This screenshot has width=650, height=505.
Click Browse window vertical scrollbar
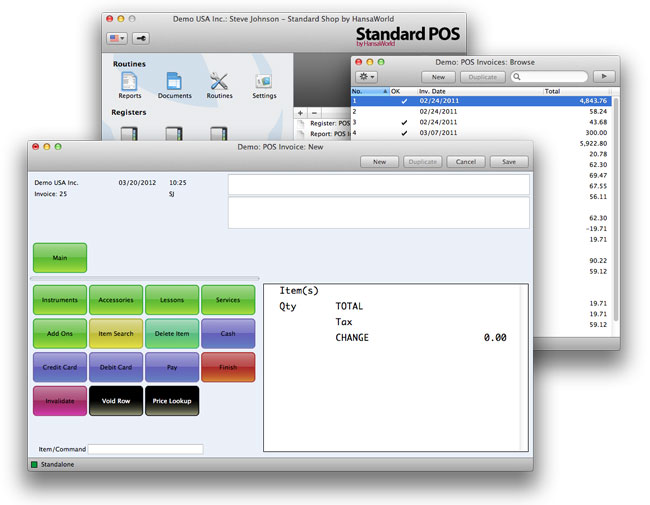[x=616, y=209]
